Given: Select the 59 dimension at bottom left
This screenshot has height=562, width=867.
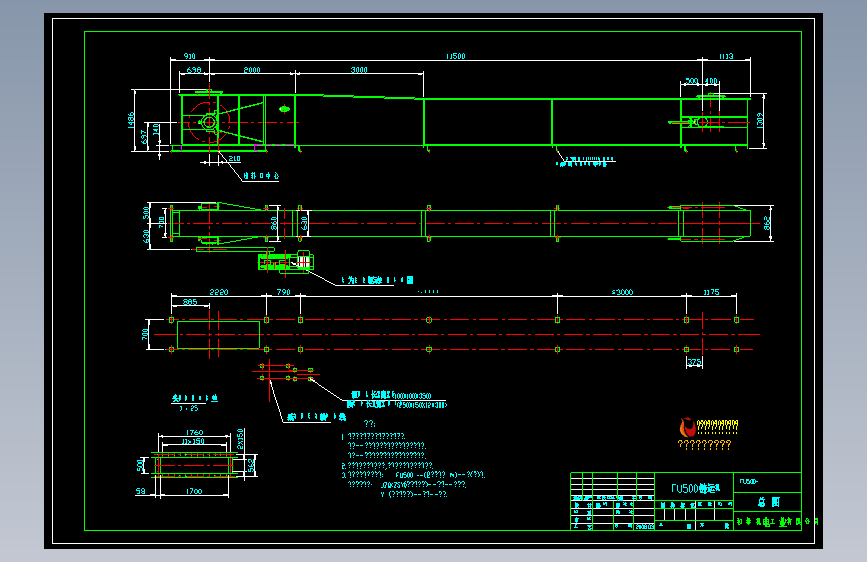Looking at the screenshot, I should (x=141, y=491).
